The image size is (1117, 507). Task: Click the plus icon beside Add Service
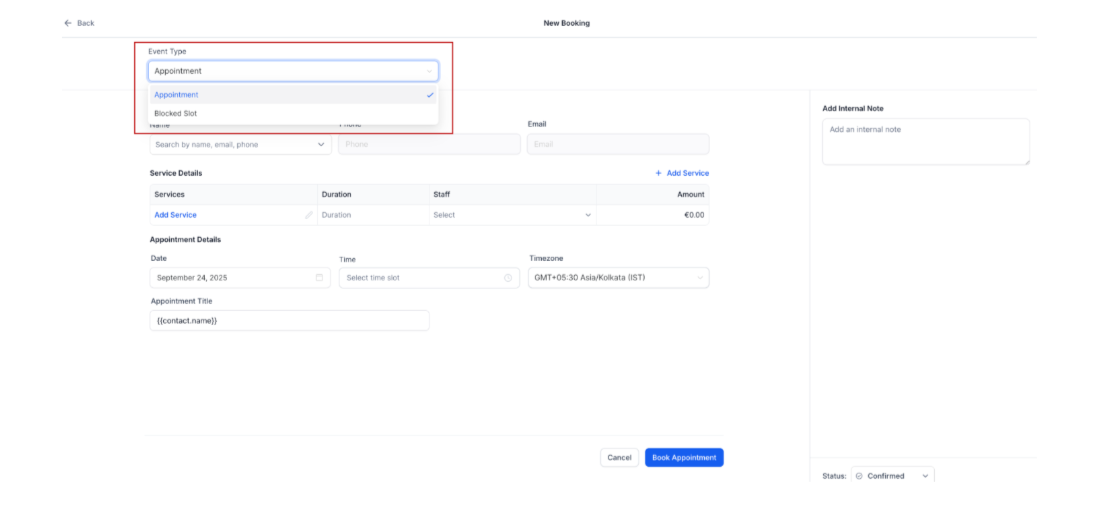click(x=658, y=173)
